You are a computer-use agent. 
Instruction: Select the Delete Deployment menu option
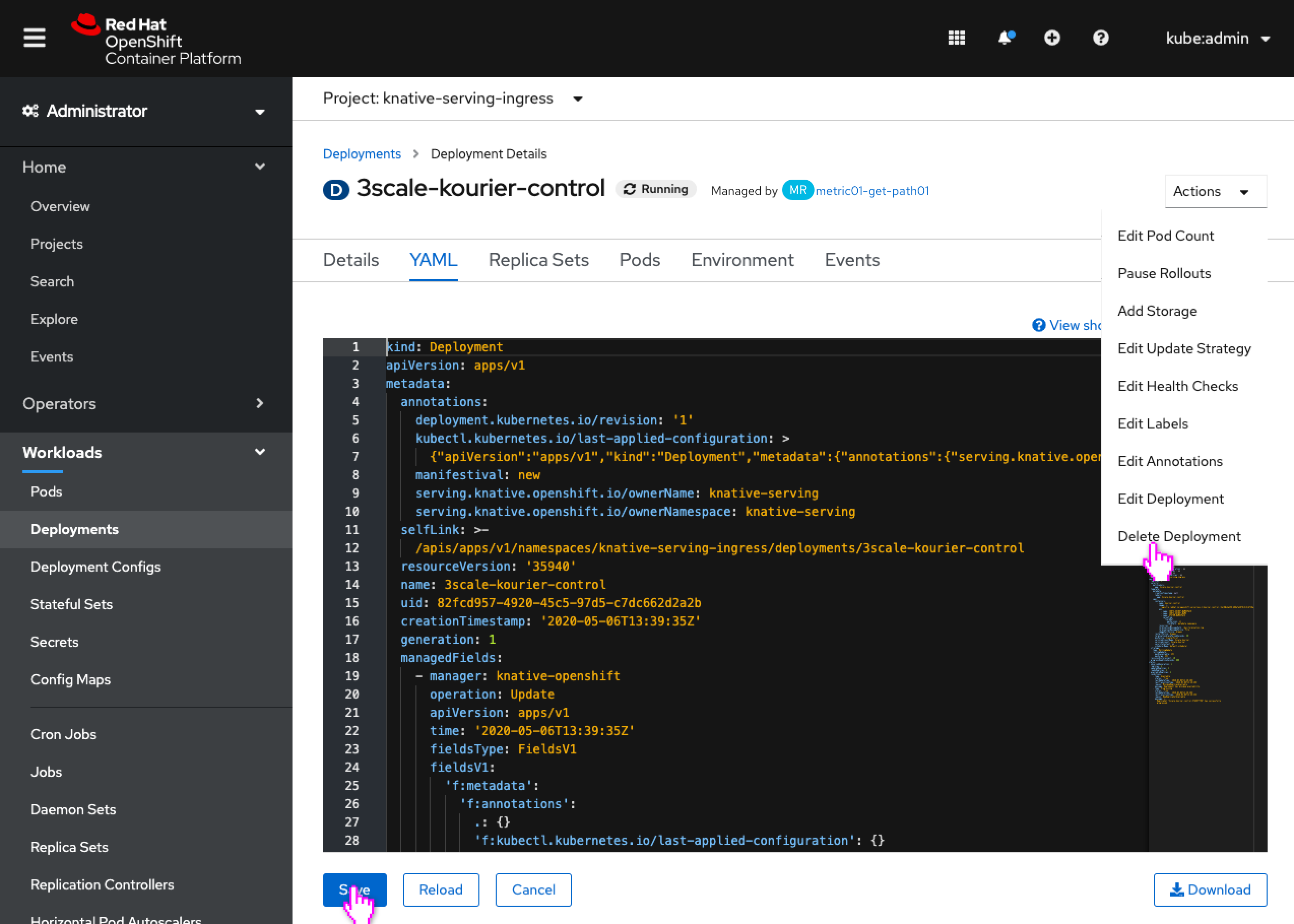coord(1179,536)
